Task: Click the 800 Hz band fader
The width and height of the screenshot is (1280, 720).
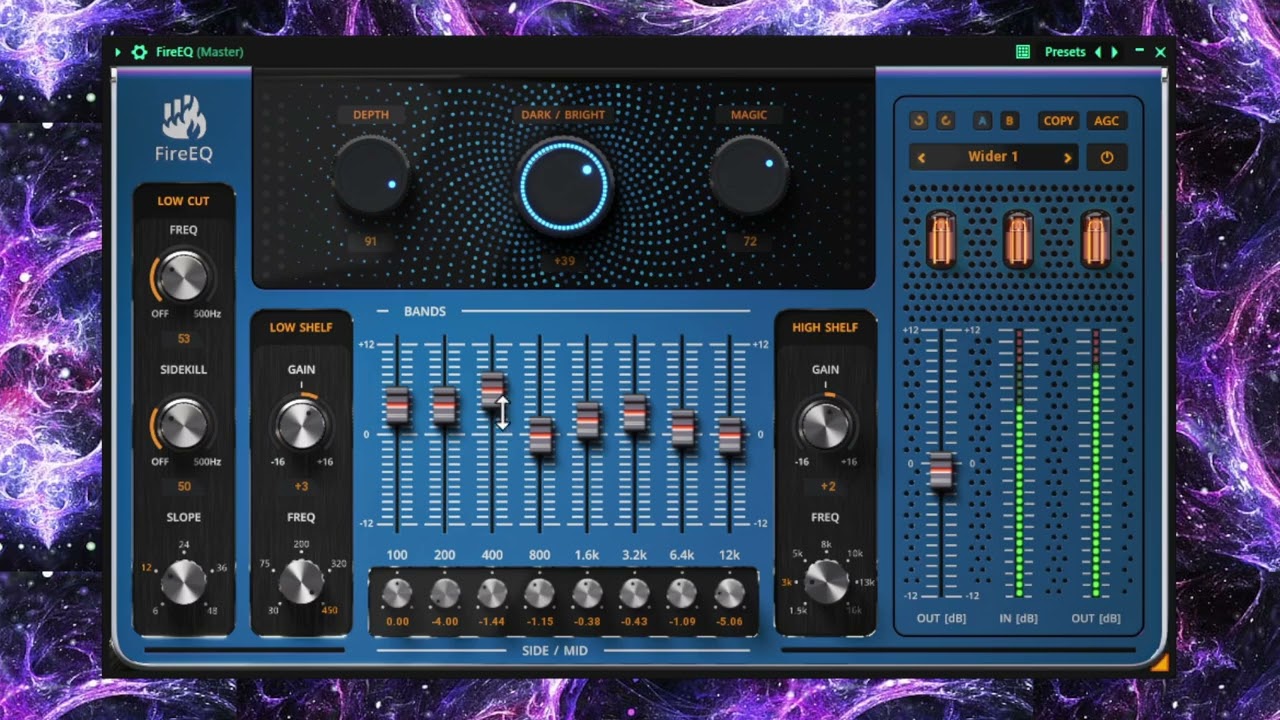Action: tap(540, 435)
